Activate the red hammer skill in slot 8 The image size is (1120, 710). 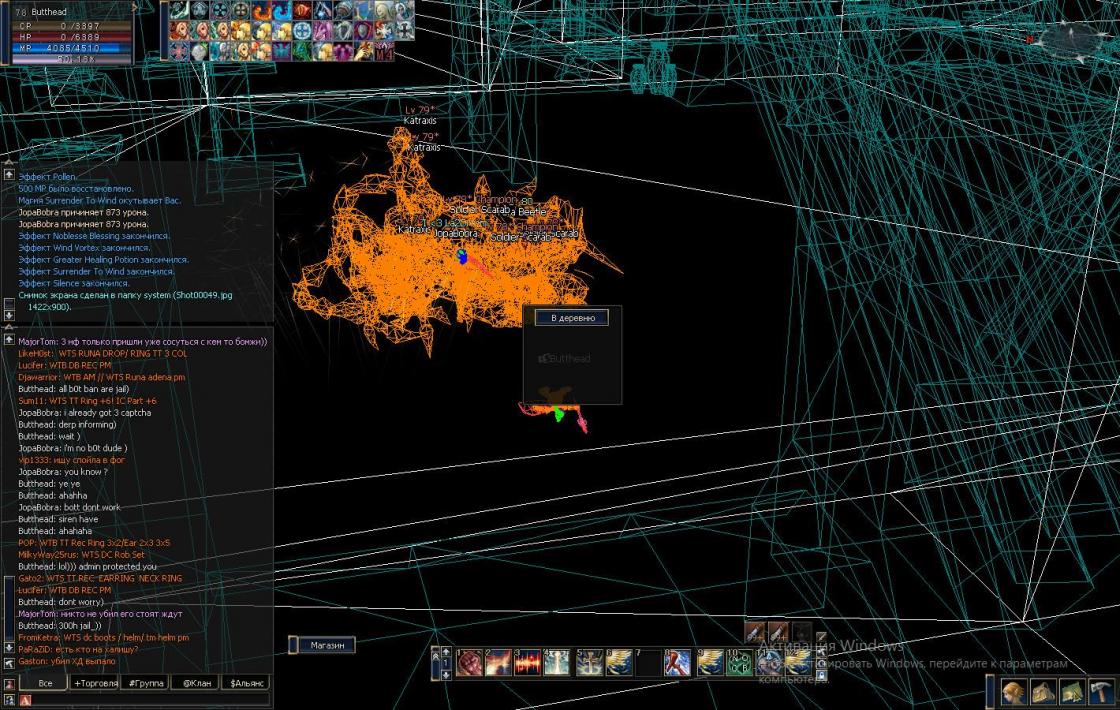click(678, 662)
